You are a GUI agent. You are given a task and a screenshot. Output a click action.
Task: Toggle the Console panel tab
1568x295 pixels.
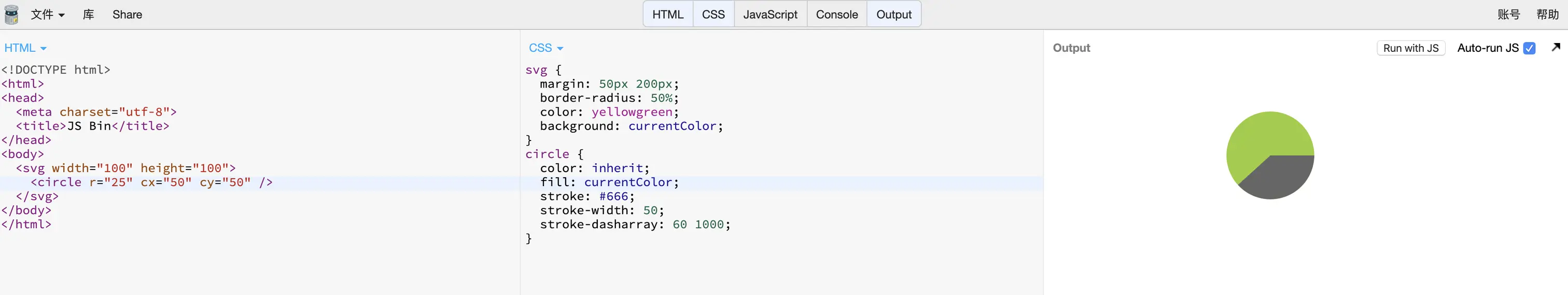(837, 15)
